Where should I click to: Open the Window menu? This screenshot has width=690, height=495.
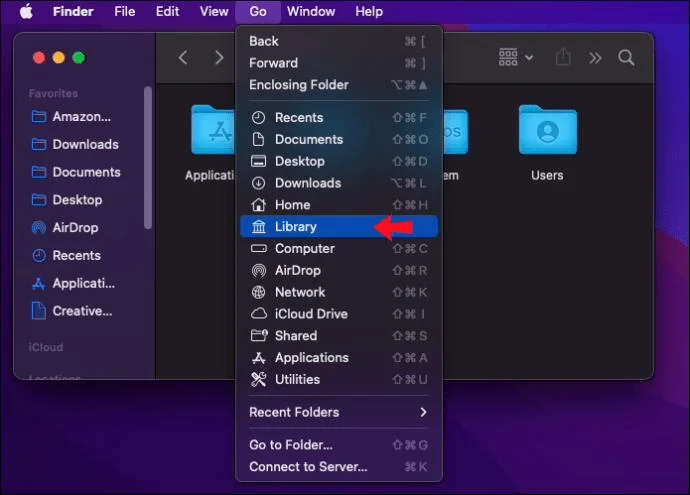pyautogui.click(x=311, y=11)
